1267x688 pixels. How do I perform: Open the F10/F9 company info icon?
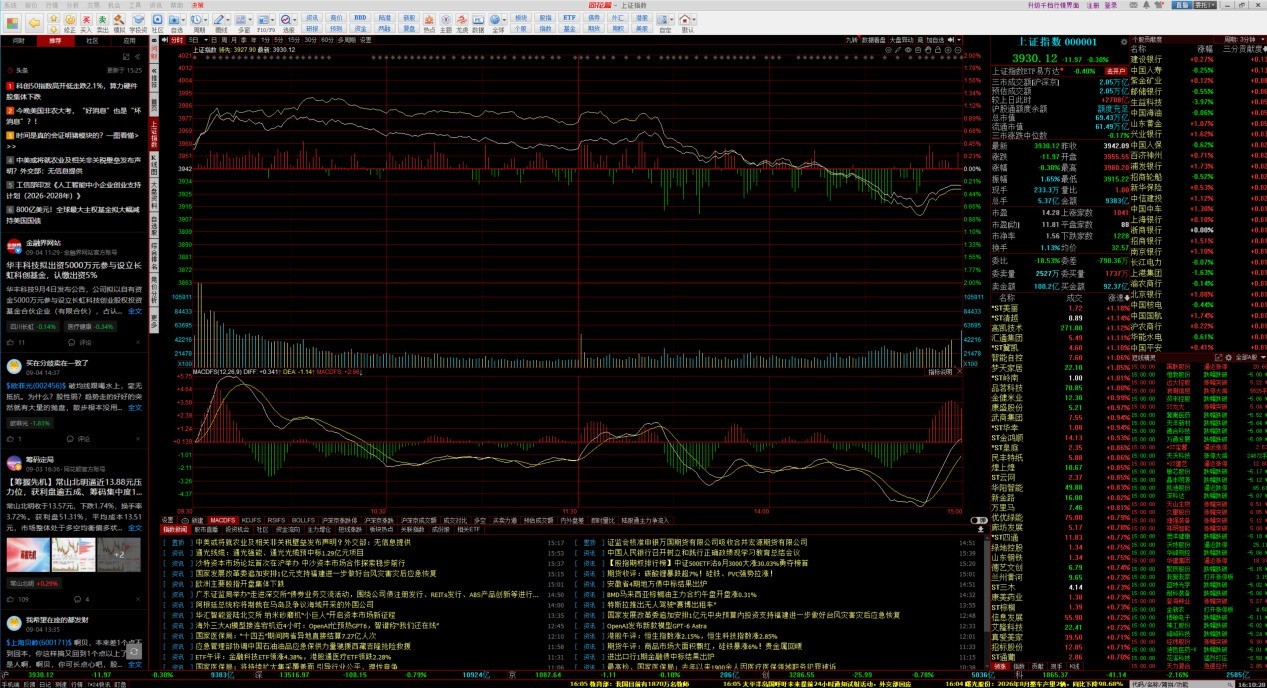[263, 22]
